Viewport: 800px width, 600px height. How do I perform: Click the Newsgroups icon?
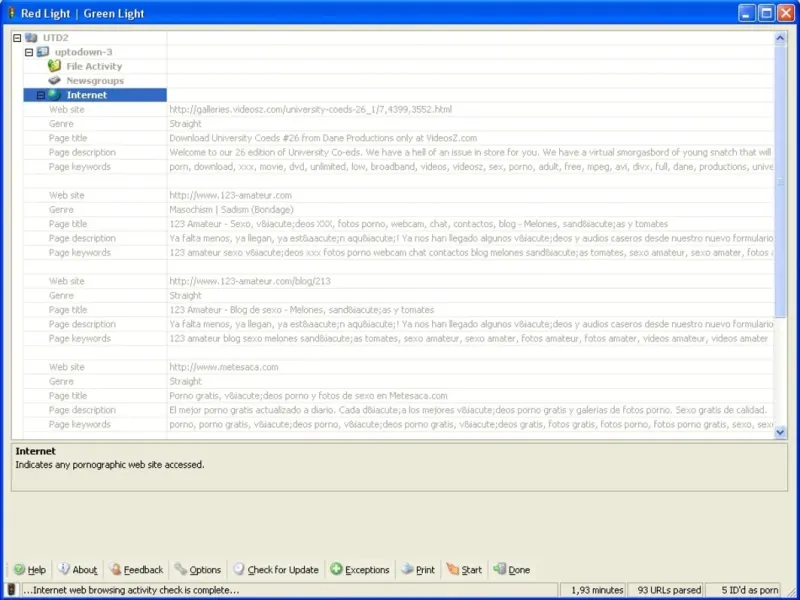(55, 80)
